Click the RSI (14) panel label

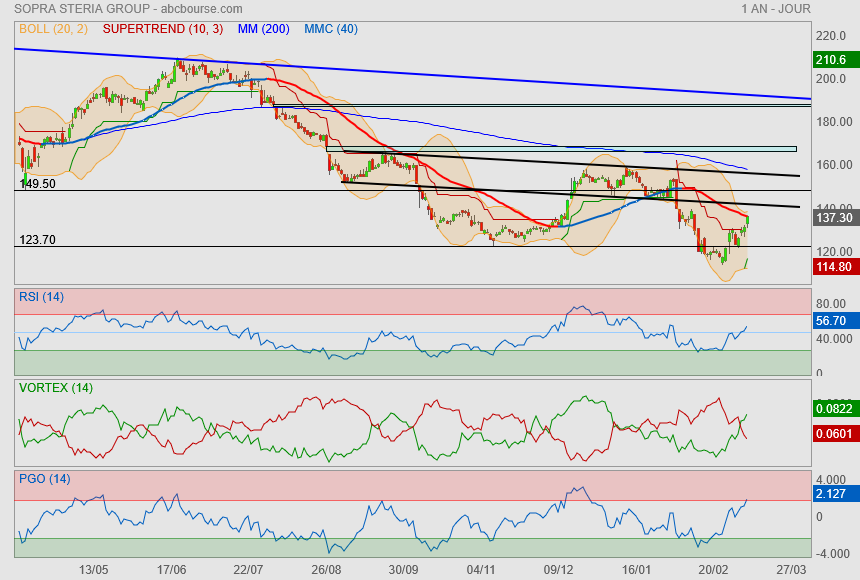click(41, 296)
